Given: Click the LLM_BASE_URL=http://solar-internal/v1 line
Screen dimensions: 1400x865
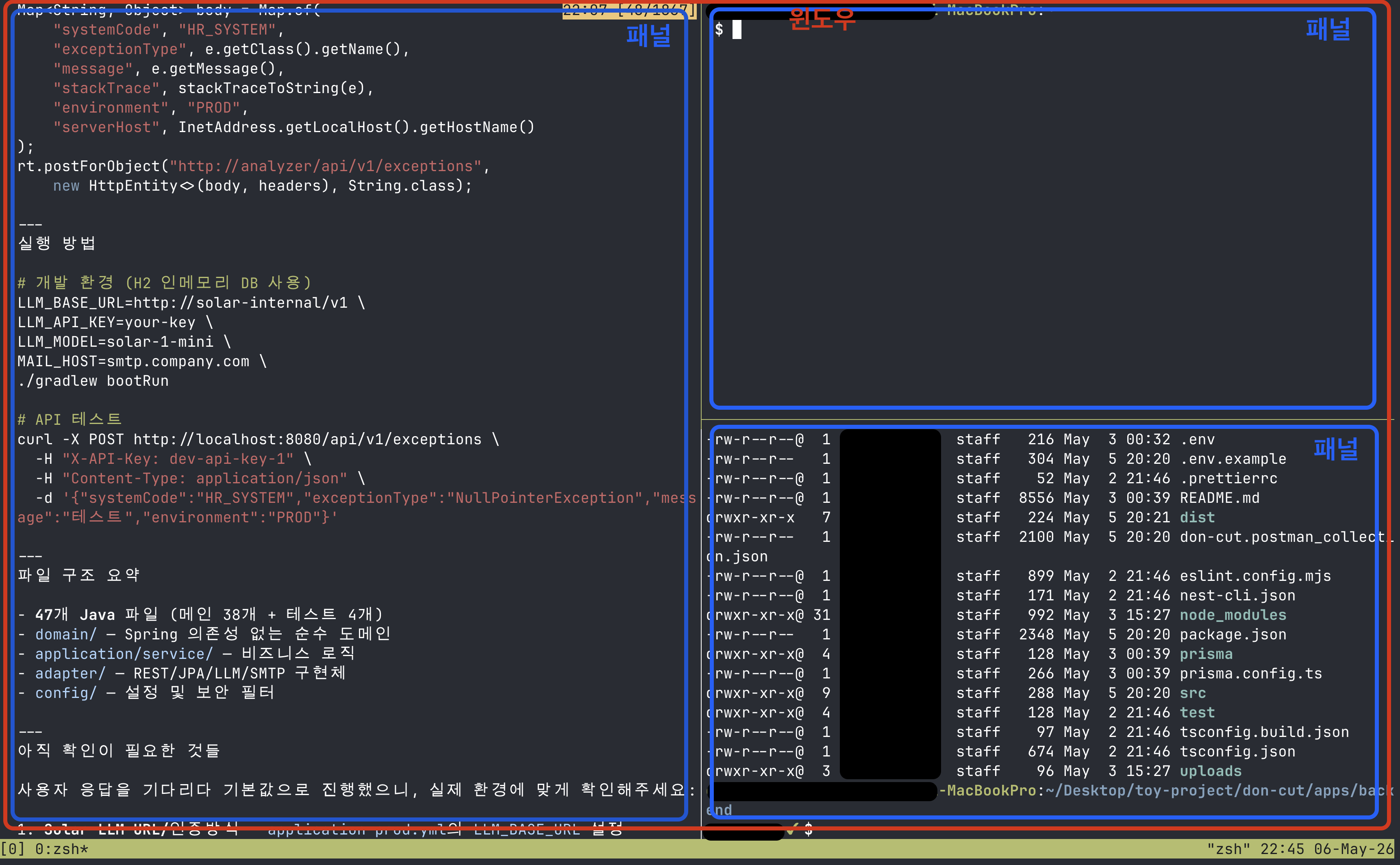Looking at the screenshot, I should [x=191, y=303].
